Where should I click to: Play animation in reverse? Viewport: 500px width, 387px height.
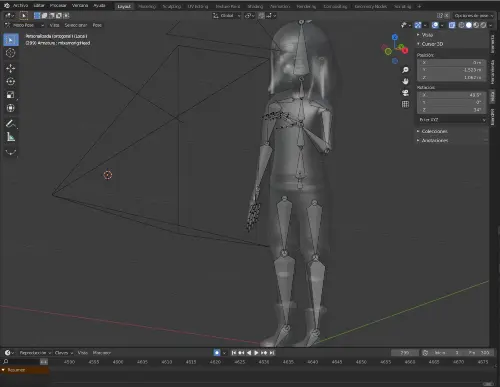pyautogui.click(x=249, y=353)
